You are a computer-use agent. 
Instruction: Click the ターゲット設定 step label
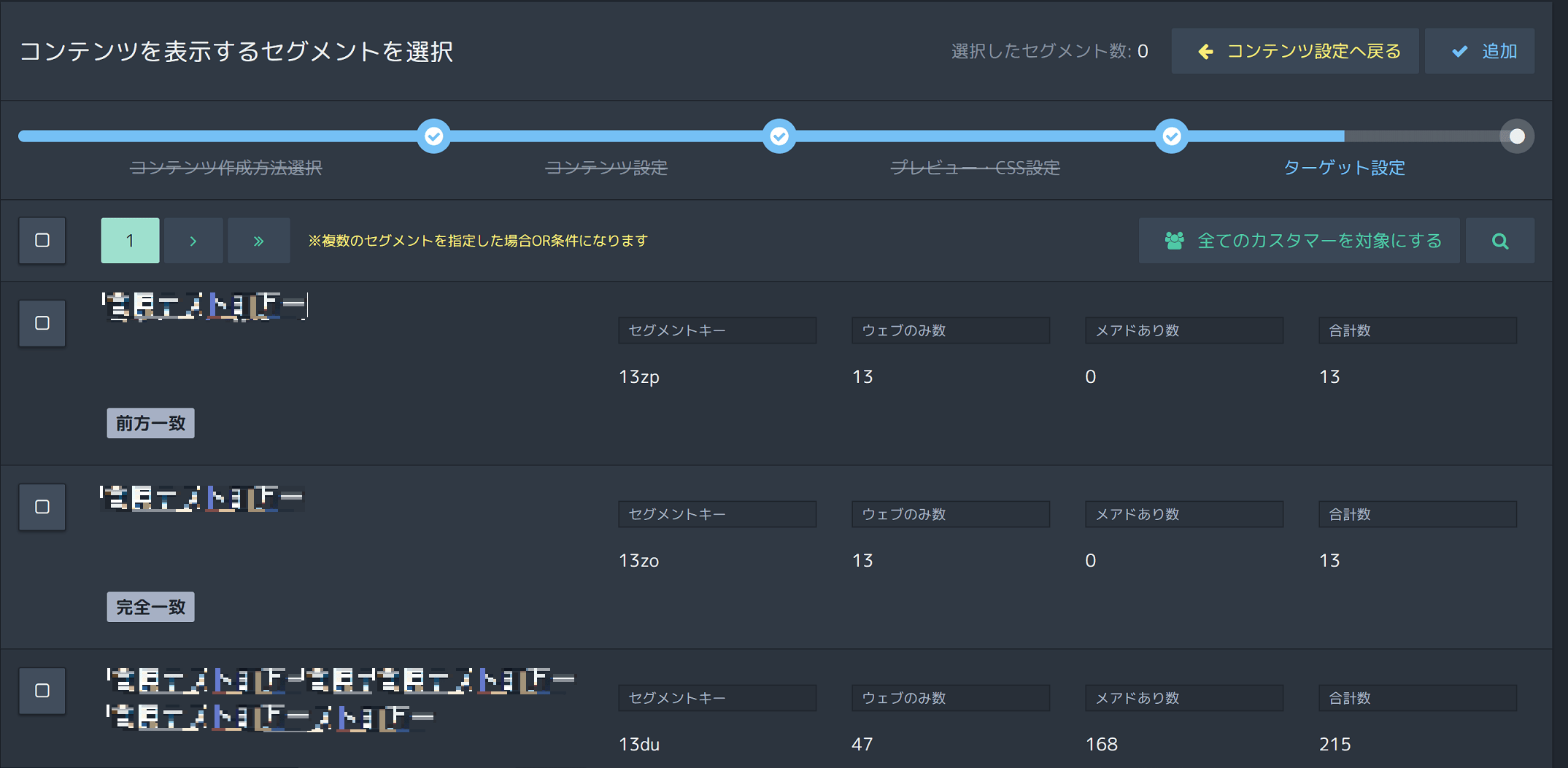[x=1344, y=168]
